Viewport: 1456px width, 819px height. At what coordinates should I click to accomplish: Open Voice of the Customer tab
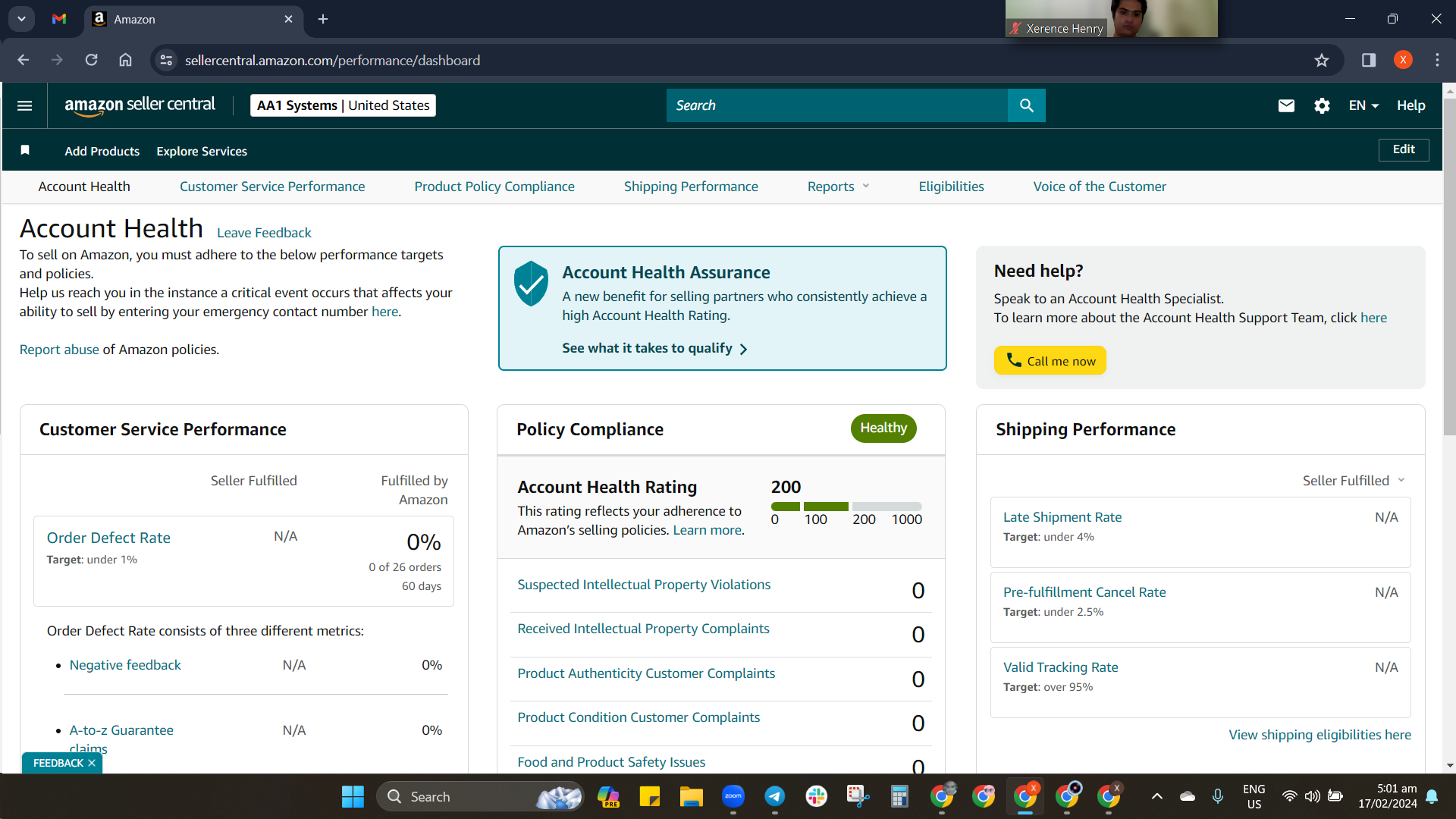coord(1100,187)
